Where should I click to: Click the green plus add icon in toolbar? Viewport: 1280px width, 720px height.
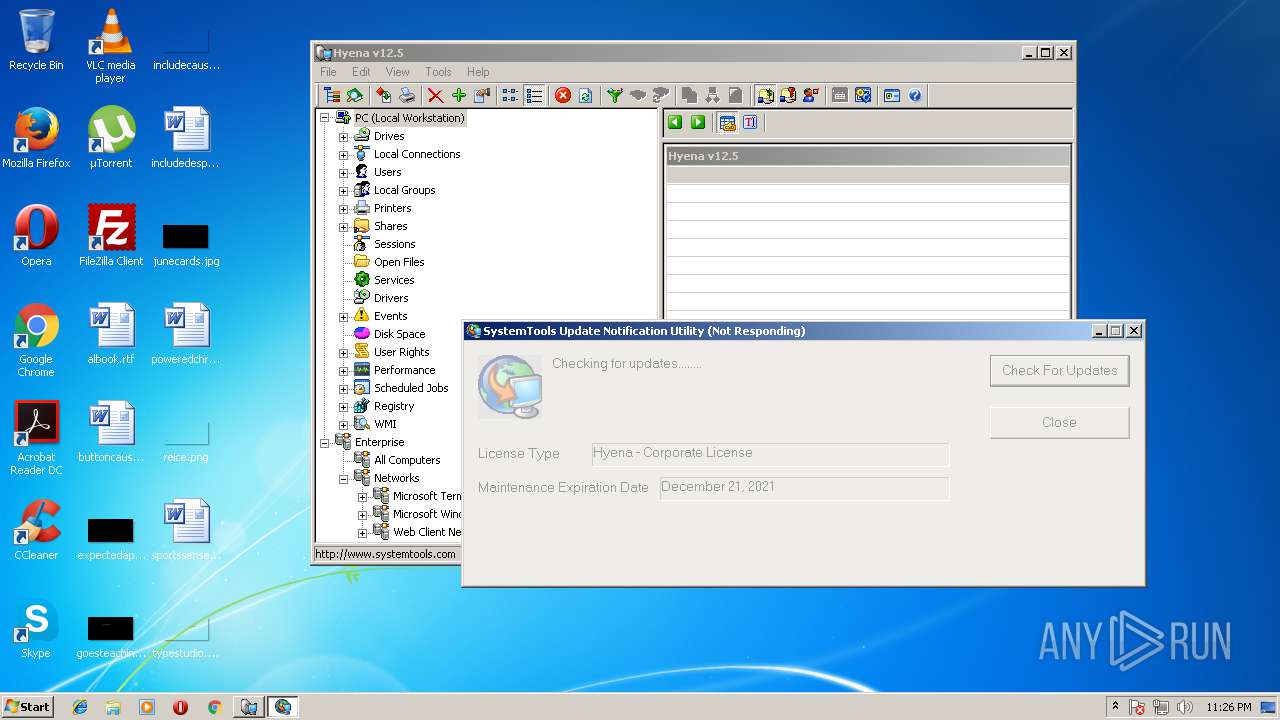pyautogui.click(x=459, y=96)
